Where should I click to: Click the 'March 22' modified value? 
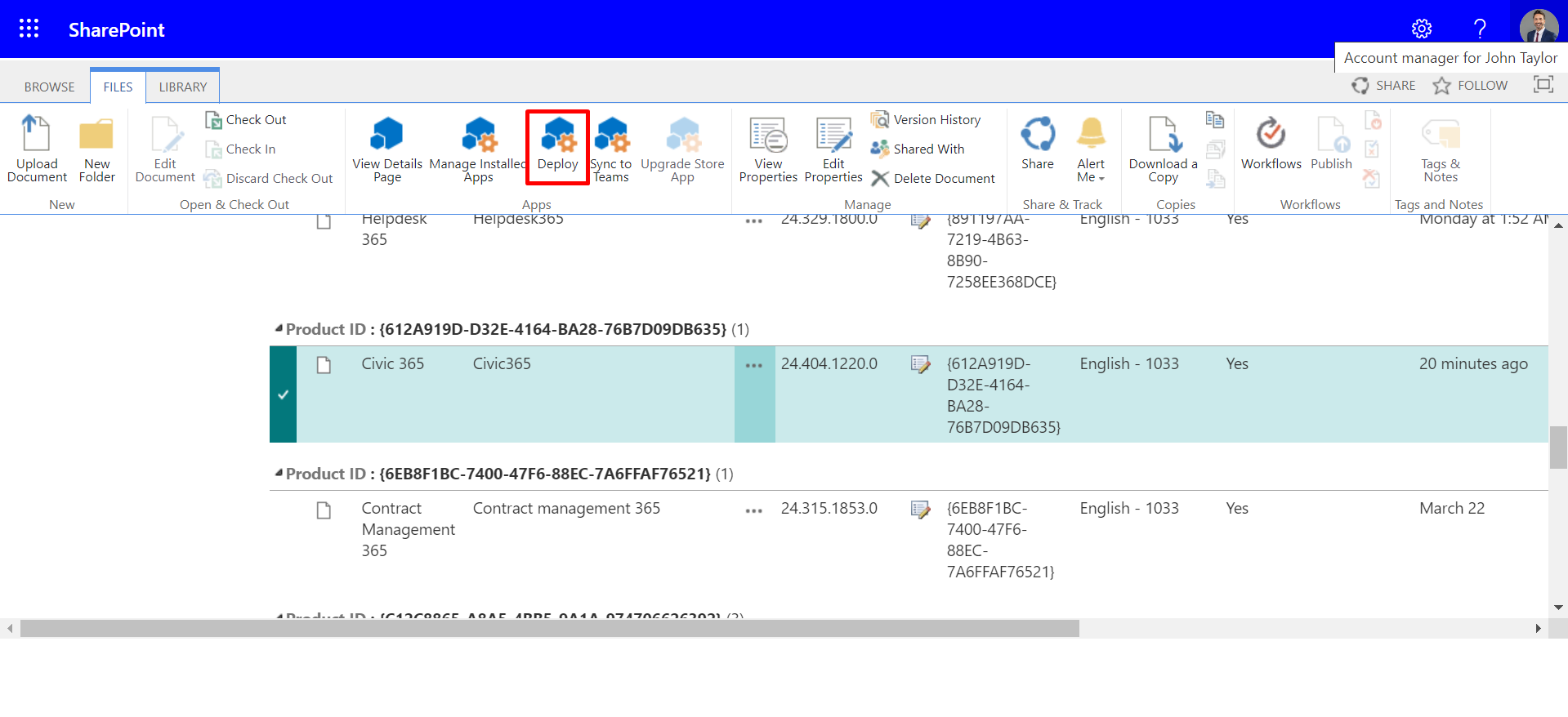click(1452, 508)
